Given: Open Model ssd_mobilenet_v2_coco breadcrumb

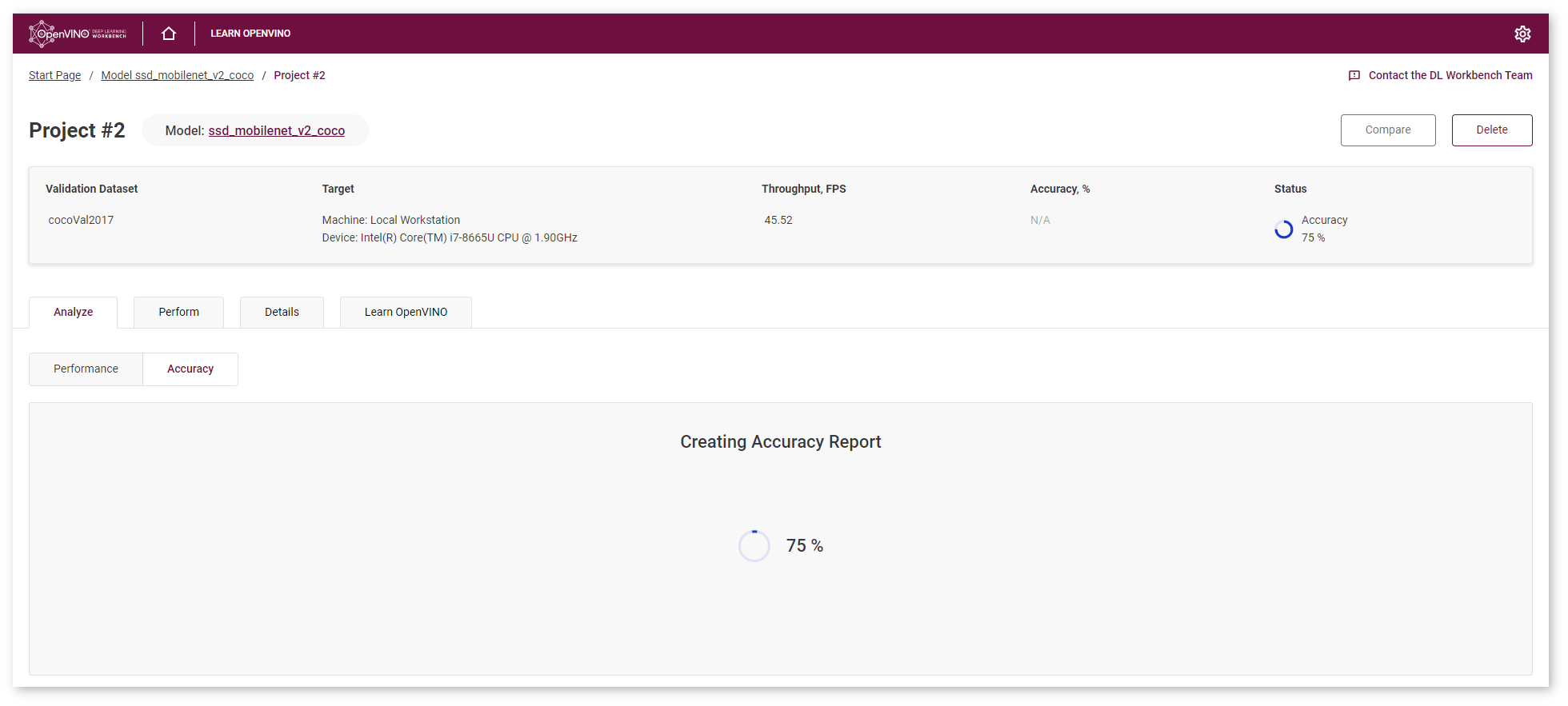Looking at the screenshot, I should [177, 75].
